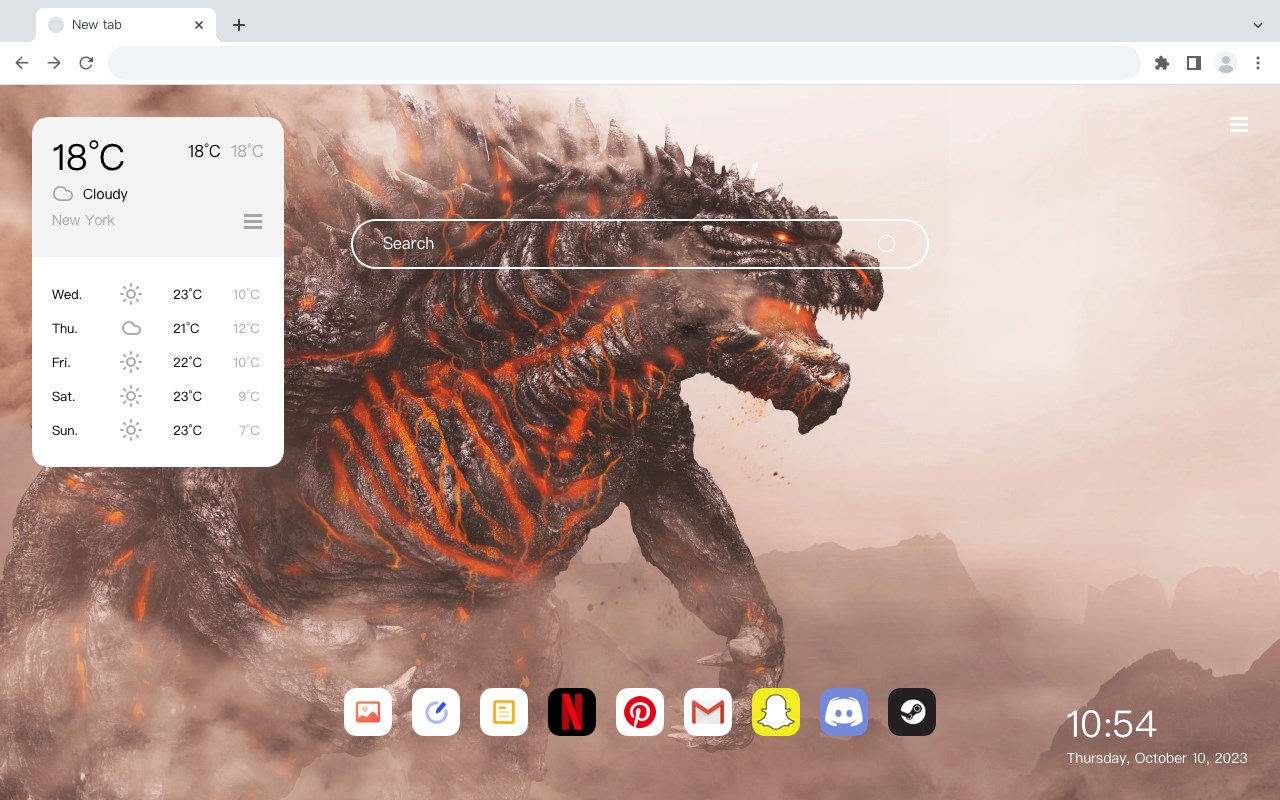Open the page hamburger menu top right

click(x=1239, y=125)
